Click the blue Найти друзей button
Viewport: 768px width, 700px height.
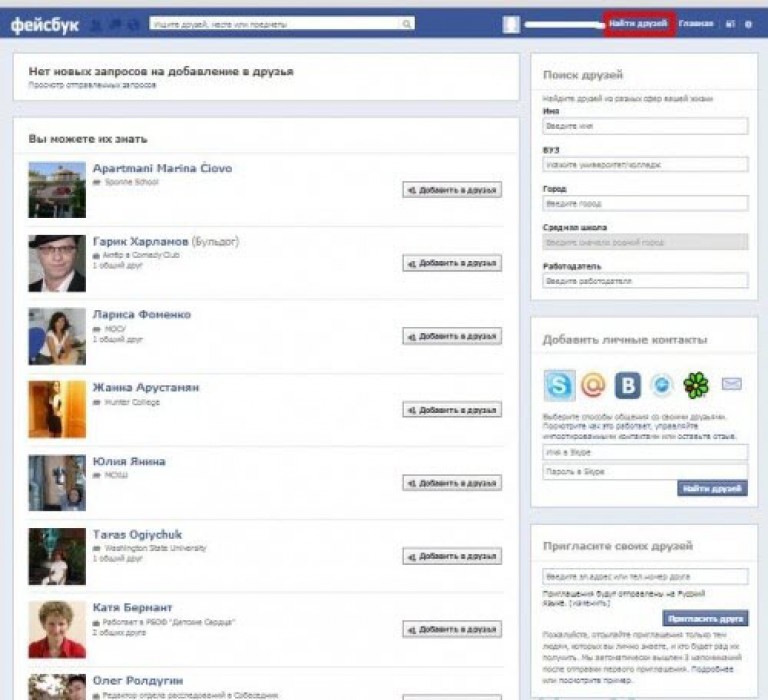coord(712,488)
